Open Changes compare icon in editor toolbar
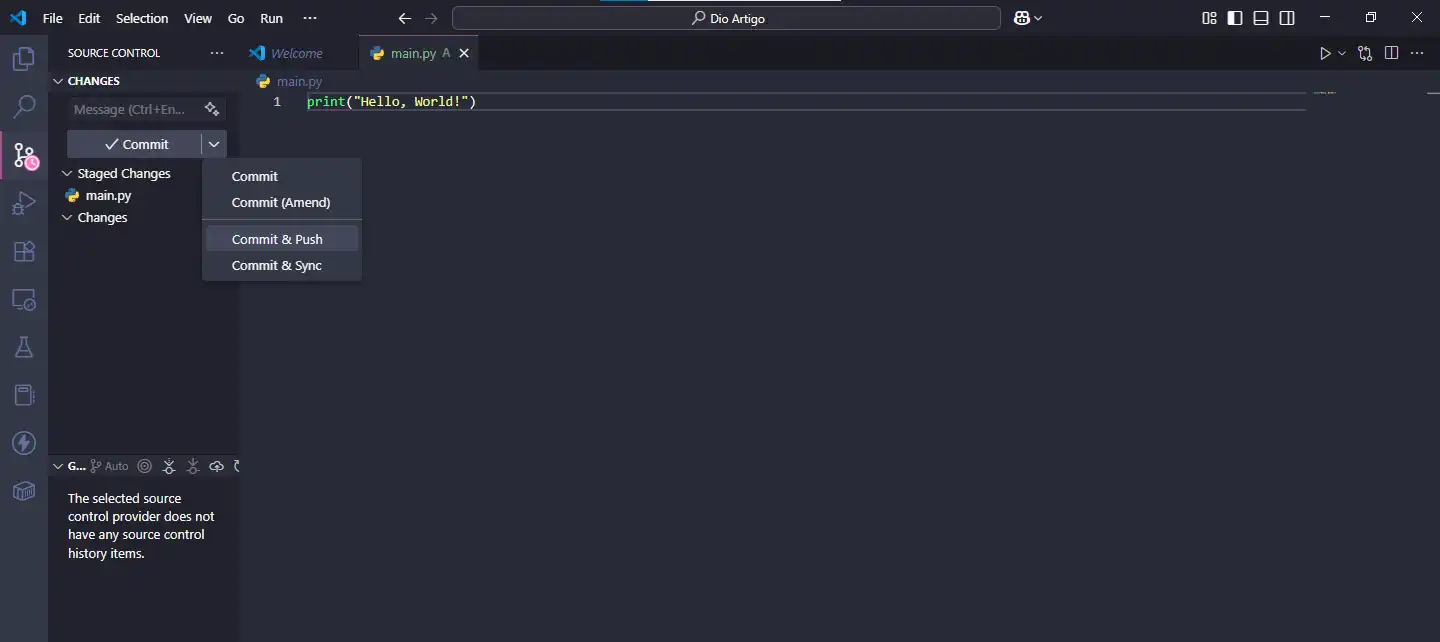The height and width of the screenshot is (642, 1440). pyautogui.click(x=1365, y=53)
